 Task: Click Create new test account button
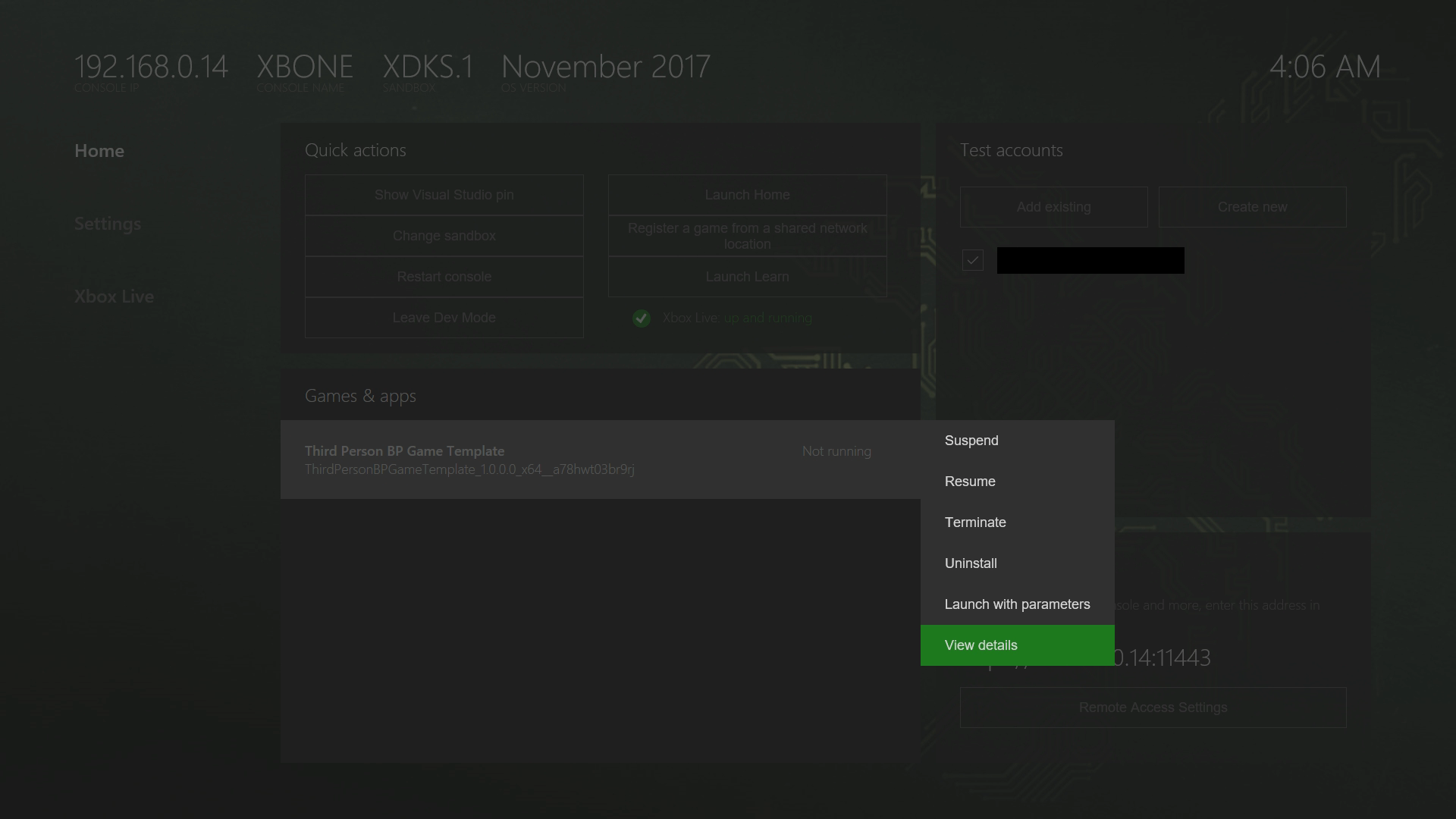click(1253, 207)
